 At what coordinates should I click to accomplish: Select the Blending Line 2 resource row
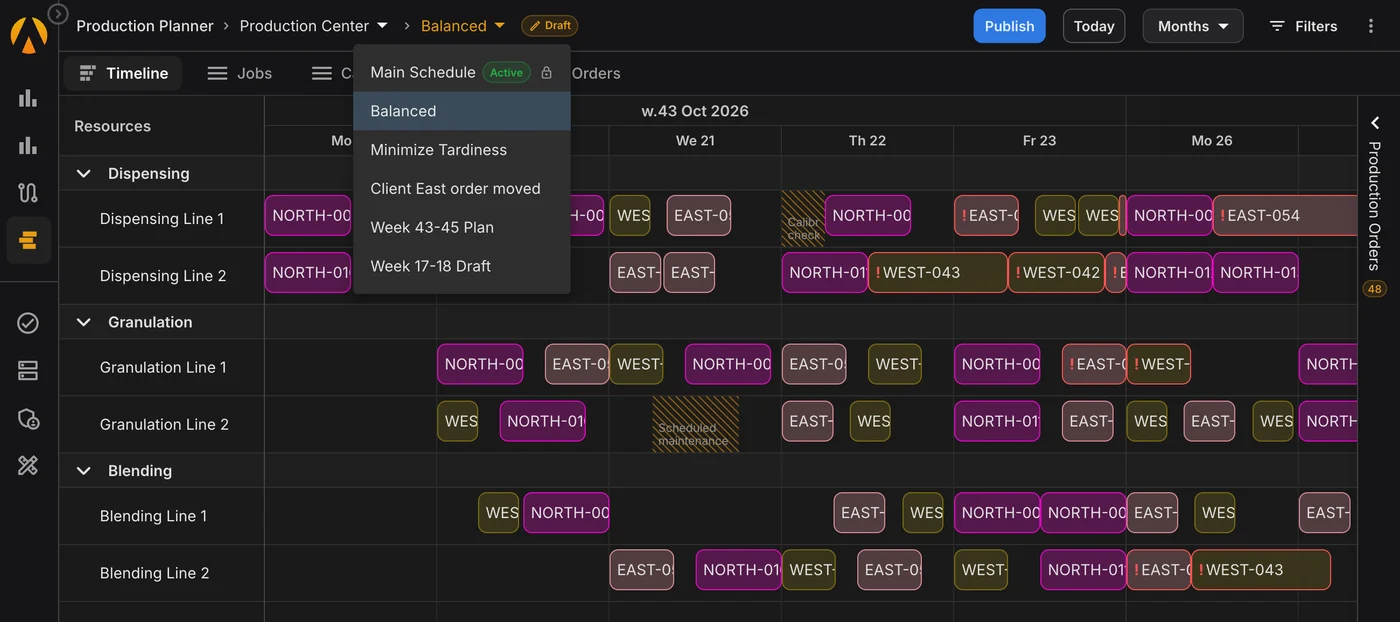coord(162,573)
